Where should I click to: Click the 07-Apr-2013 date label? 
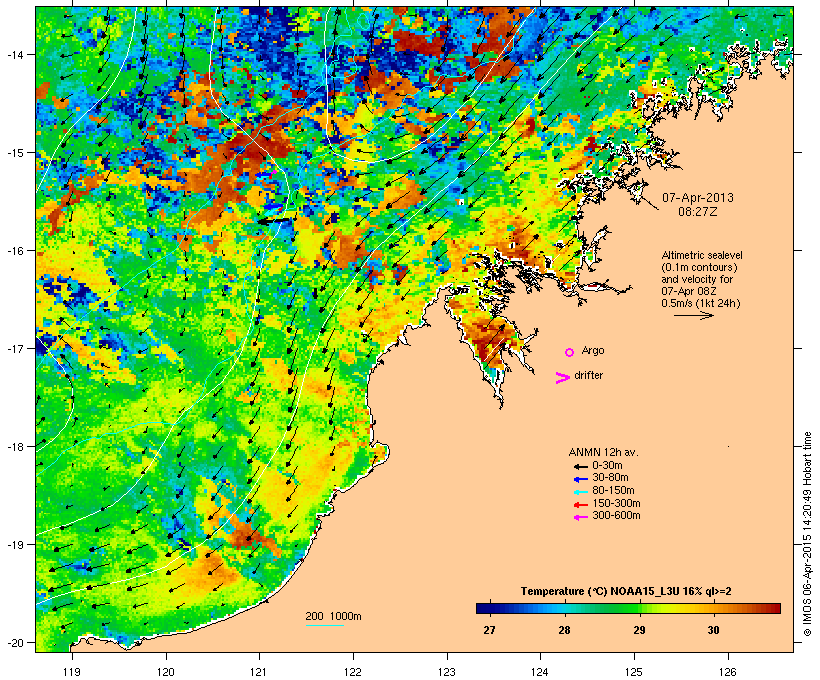698,198
